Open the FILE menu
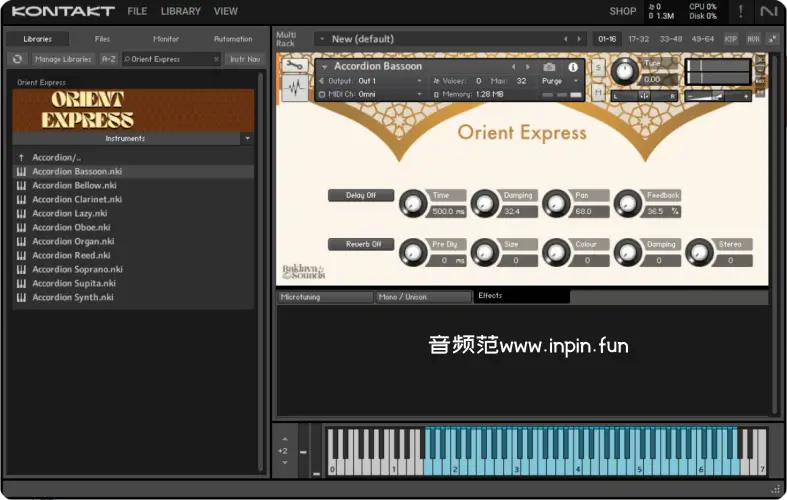This screenshot has width=787, height=500. [137, 12]
